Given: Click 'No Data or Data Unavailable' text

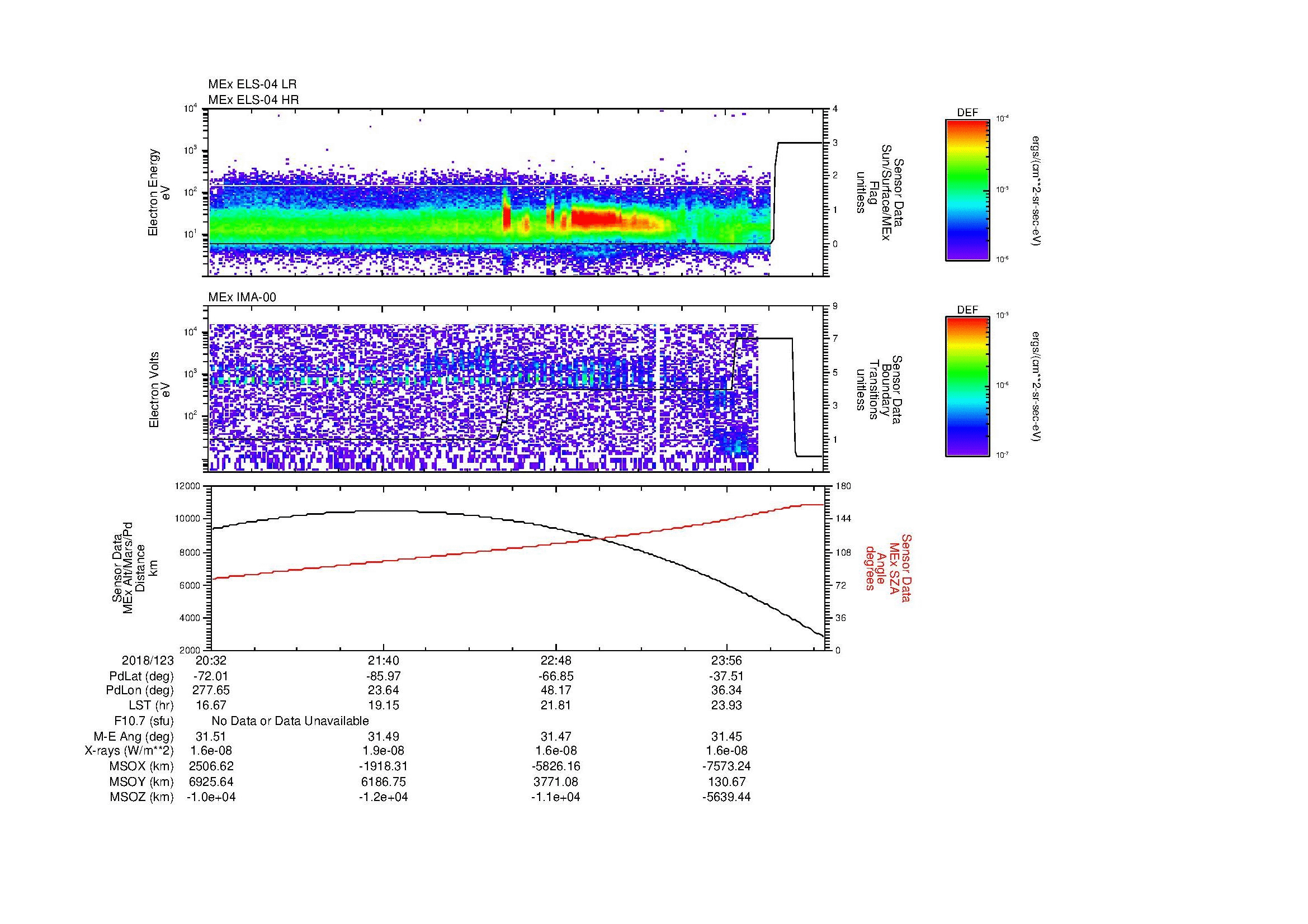Looking at the screenshot, I should click(x=290, y=721).
